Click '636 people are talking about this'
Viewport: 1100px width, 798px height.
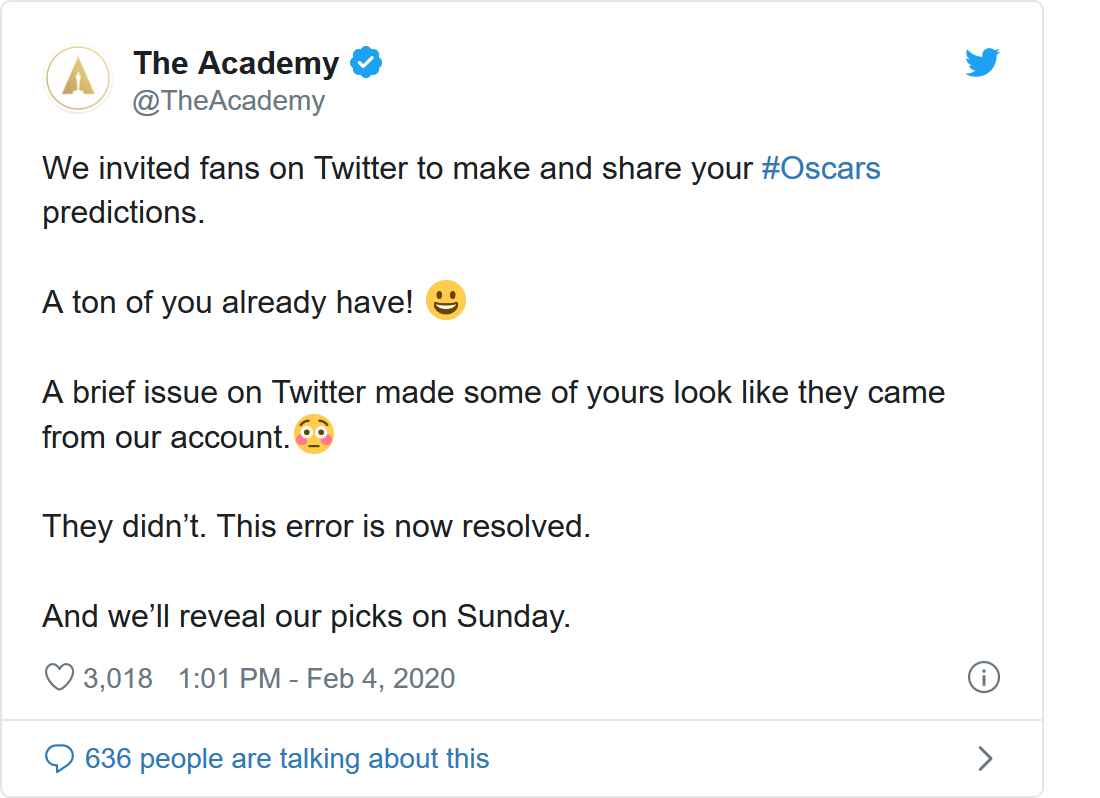287,759
